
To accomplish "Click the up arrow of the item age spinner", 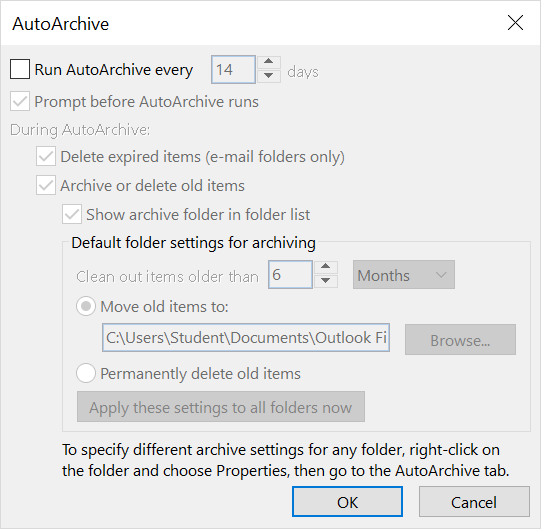I will [x=325, y=267].
